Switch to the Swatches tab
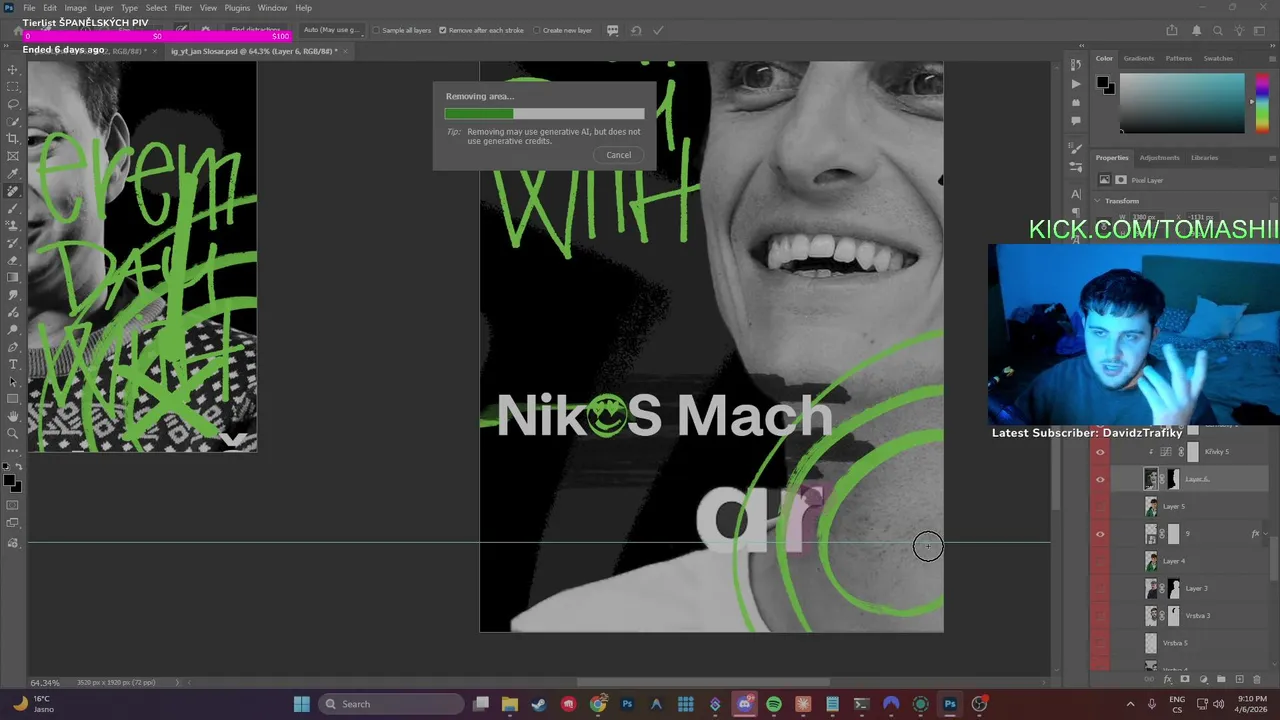The image size is (1280, 720). (x=1218, y=58)
